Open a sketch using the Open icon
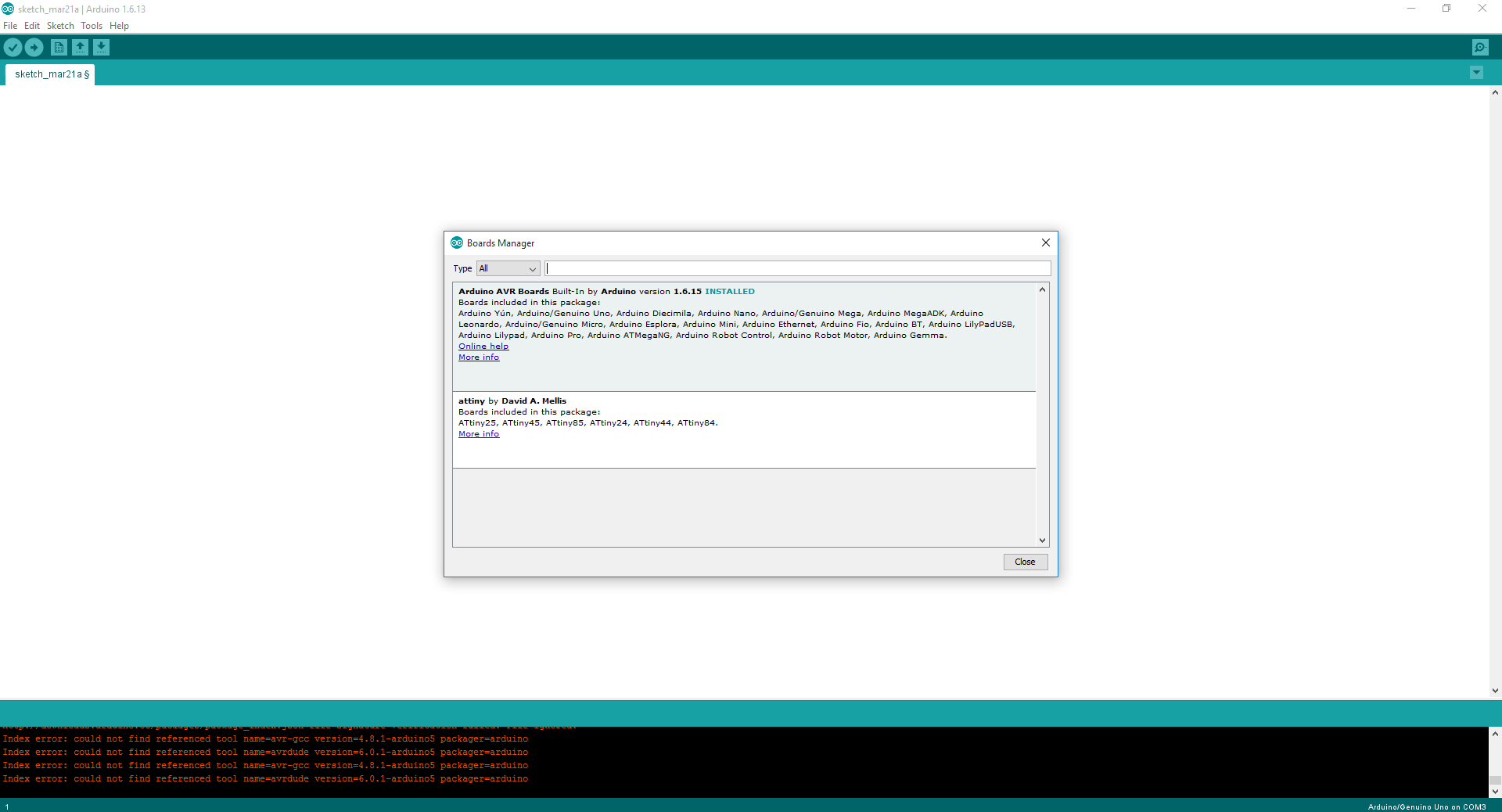 point(80,48)
